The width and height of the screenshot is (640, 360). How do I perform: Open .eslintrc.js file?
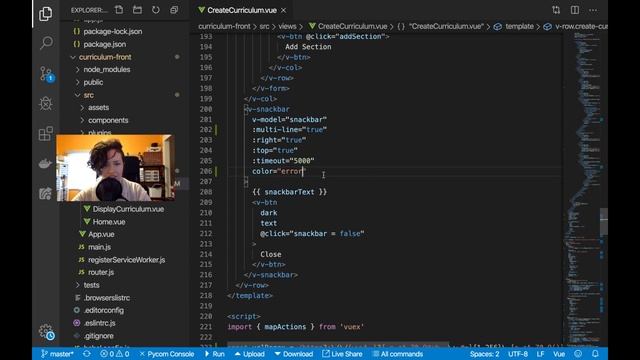click(x=100, y=323)
